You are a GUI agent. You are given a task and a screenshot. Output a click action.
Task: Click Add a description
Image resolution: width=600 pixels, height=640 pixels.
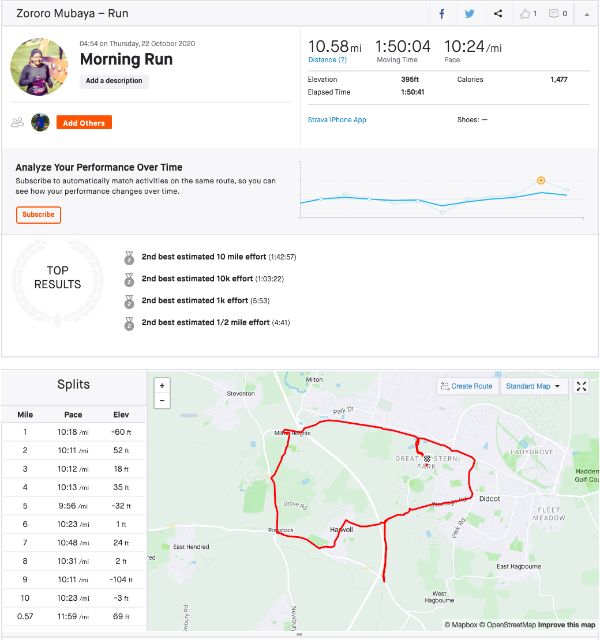(x=114, y=81)
